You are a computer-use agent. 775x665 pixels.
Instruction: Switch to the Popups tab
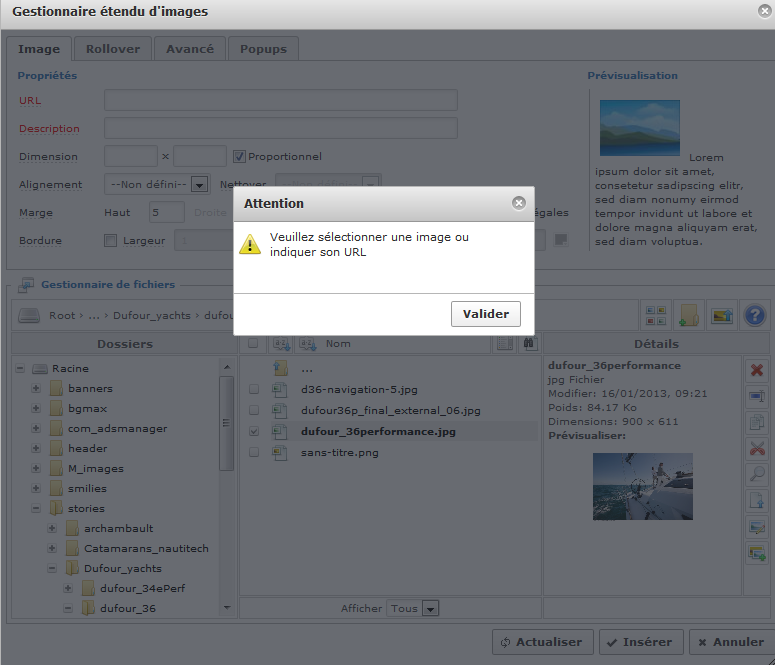263,49
